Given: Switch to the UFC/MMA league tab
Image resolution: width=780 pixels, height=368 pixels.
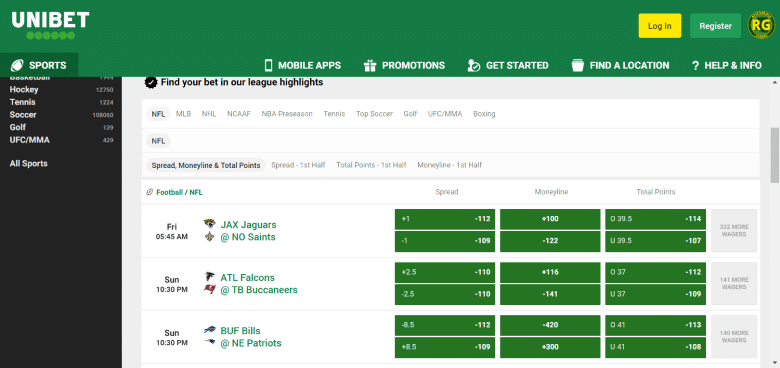Looking at the screenshot, I should [445, 114].
